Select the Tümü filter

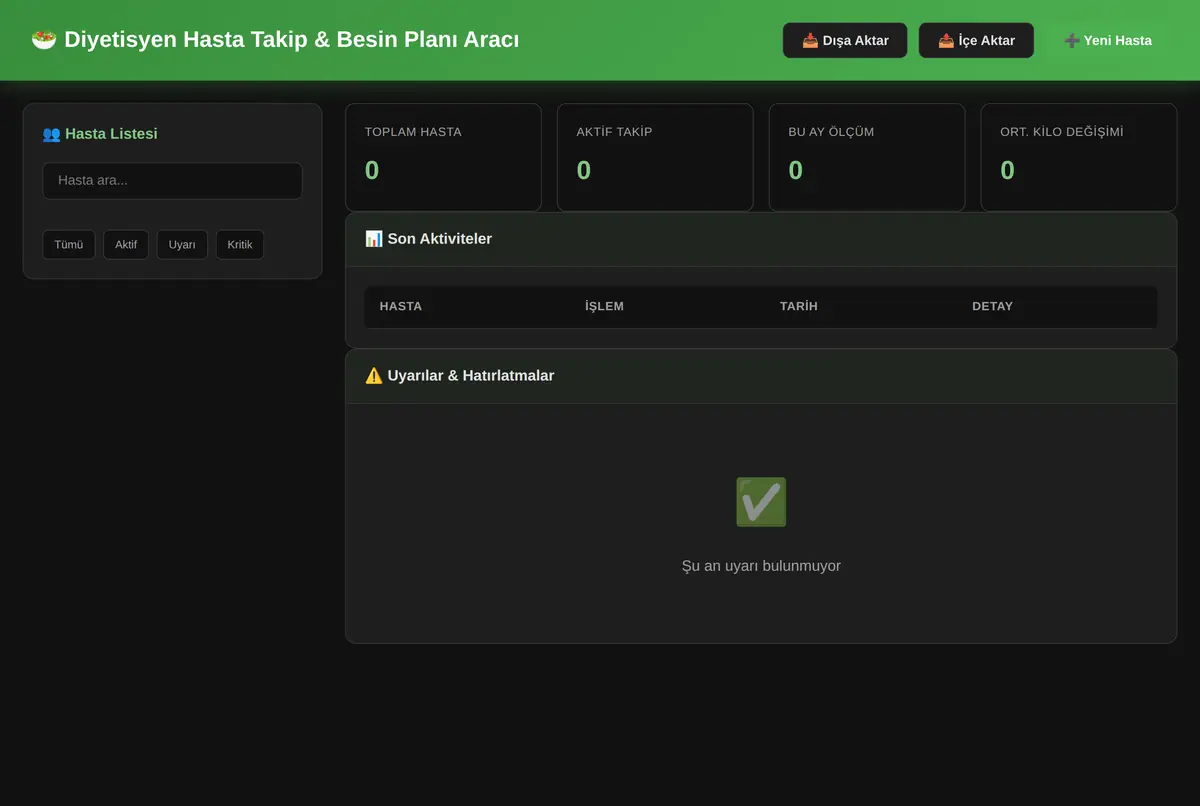click(69, 245)
